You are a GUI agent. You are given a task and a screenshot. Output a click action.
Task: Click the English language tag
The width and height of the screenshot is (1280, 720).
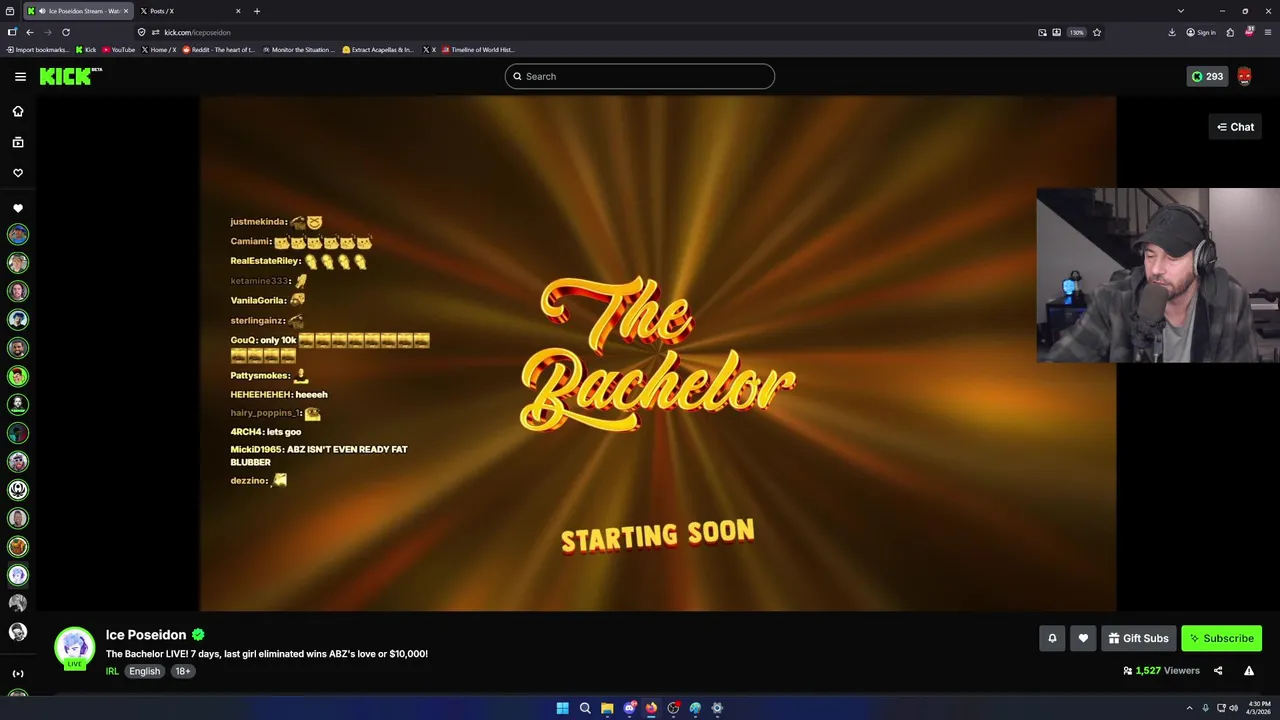(x=144, y=671)
